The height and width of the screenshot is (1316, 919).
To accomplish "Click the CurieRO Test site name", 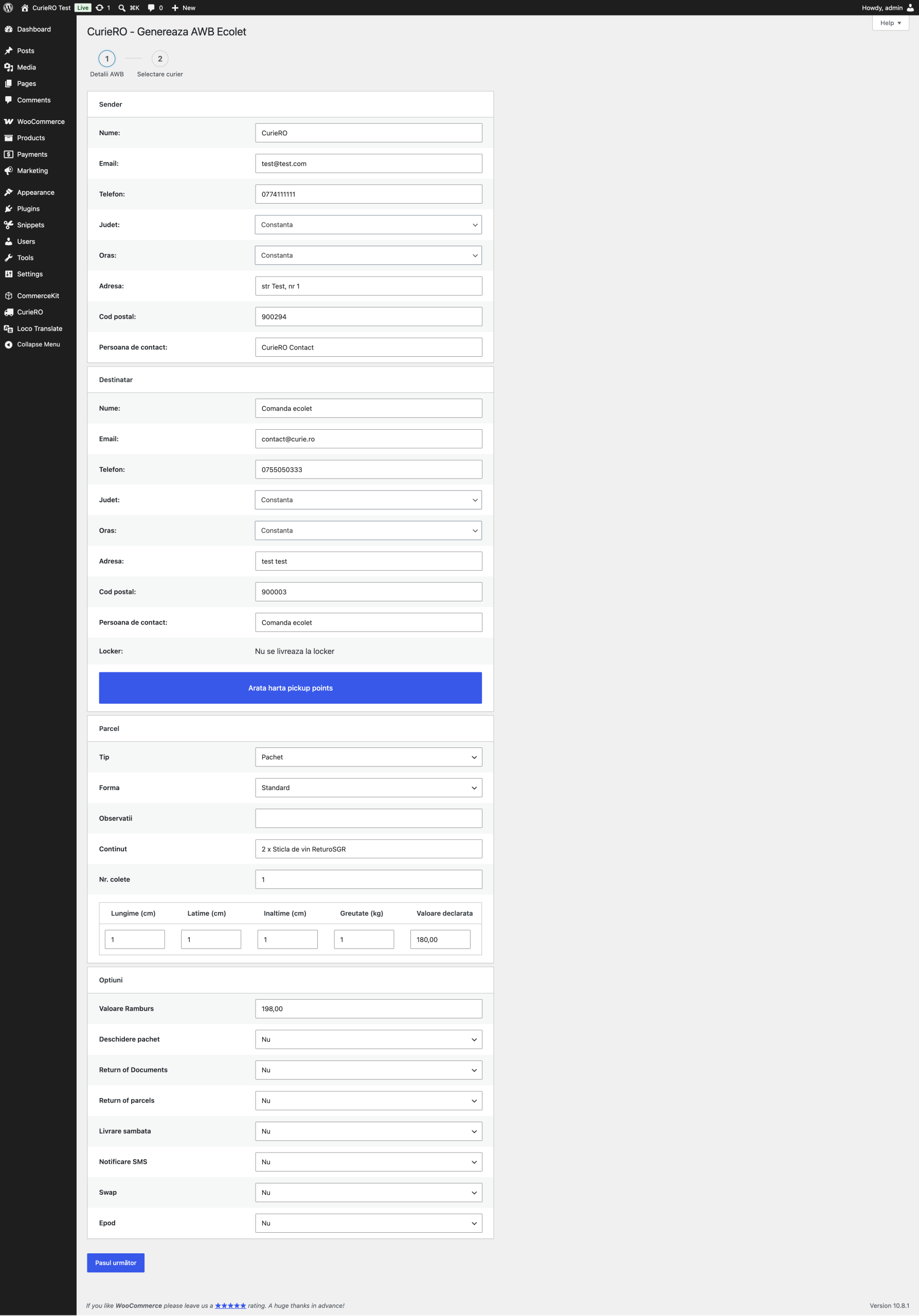I will [51, 8].
